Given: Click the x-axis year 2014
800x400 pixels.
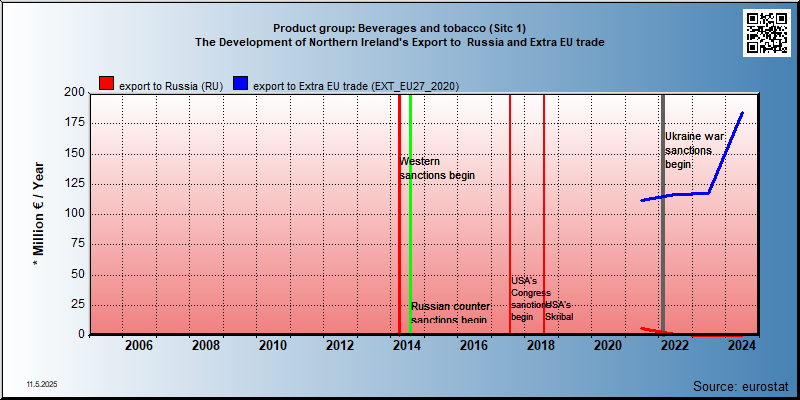Looking at the screenshot, I should 407,345.
